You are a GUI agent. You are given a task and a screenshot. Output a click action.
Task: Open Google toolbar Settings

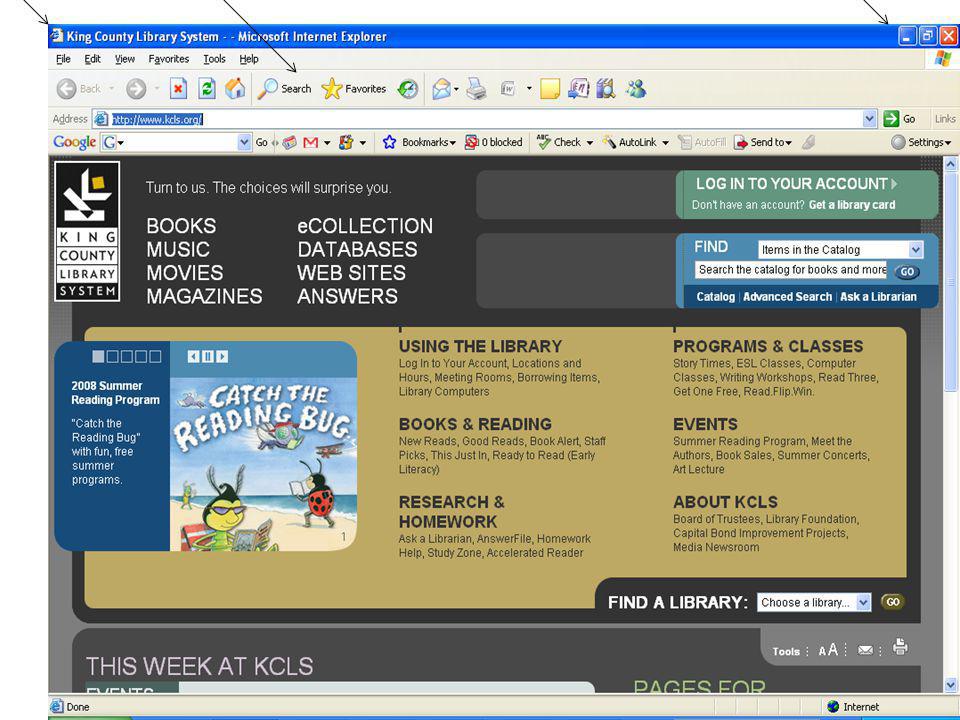[x=921, y=143]
